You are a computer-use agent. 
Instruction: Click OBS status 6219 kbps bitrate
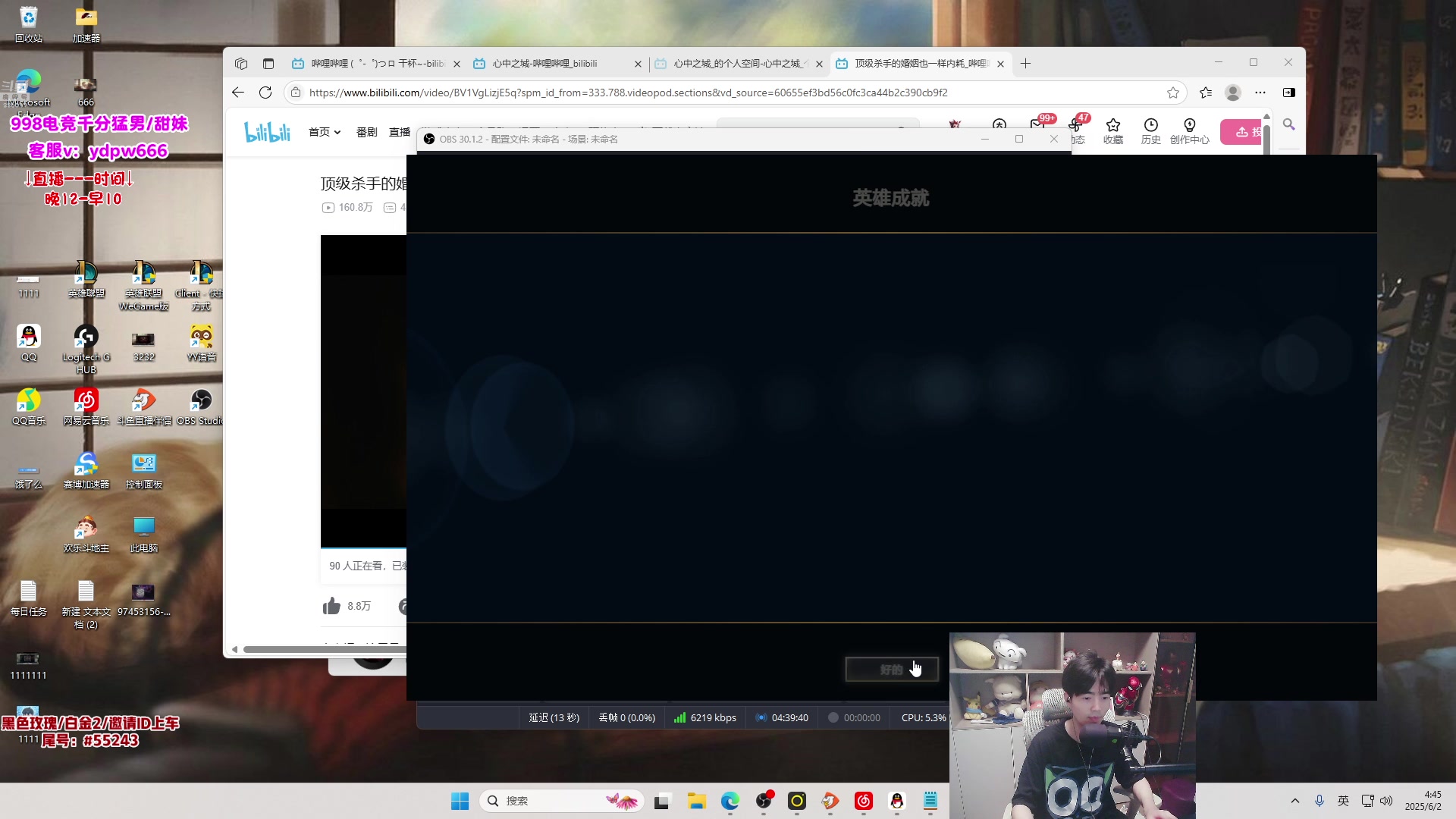[705, 717]
